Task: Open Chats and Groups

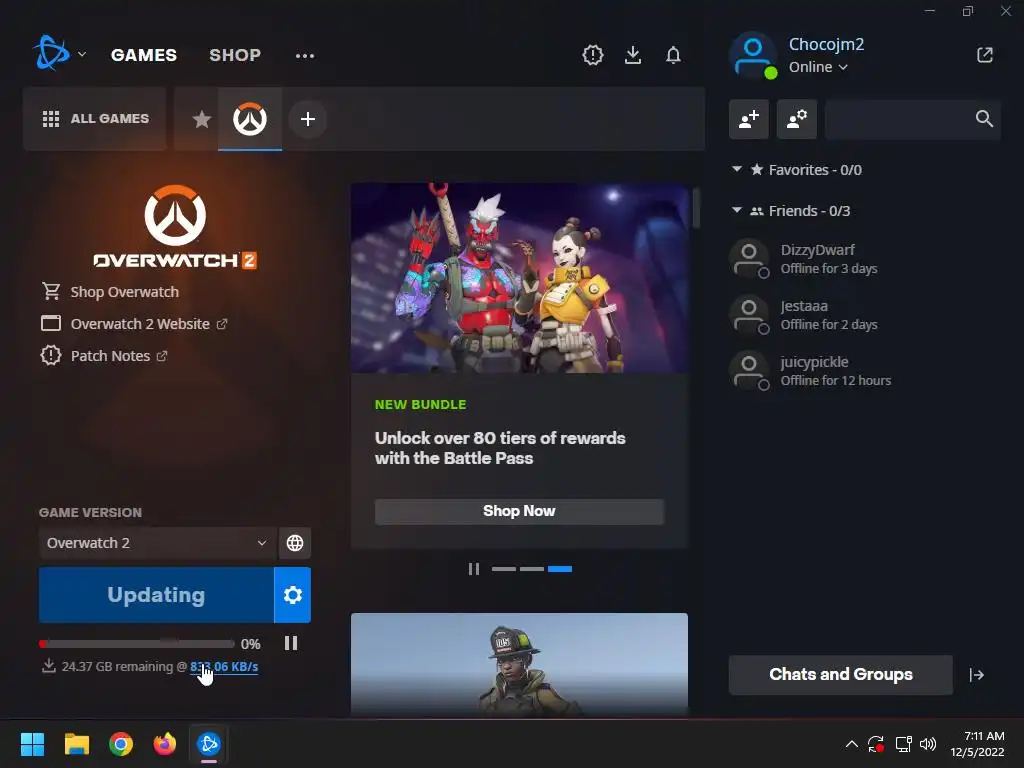Action: point(840,675)
